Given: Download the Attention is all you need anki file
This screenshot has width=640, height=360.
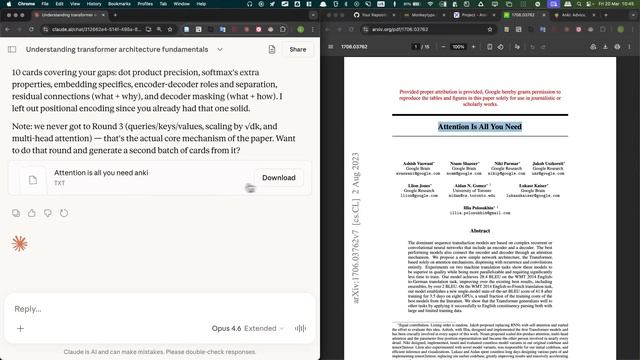Looking at the screenshot, I should coord(279,178).
